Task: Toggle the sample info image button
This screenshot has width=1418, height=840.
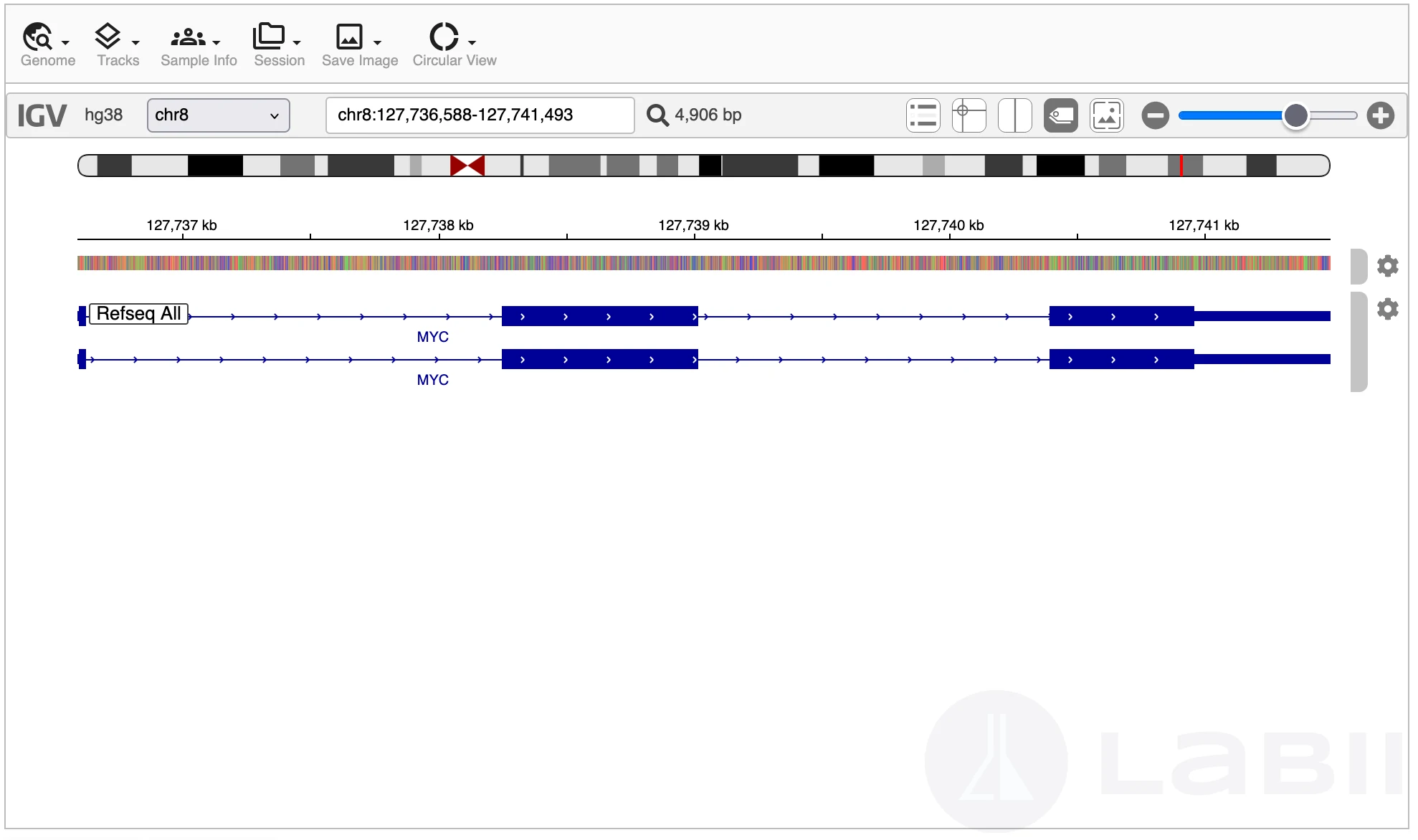Action: pos(1106,115)
